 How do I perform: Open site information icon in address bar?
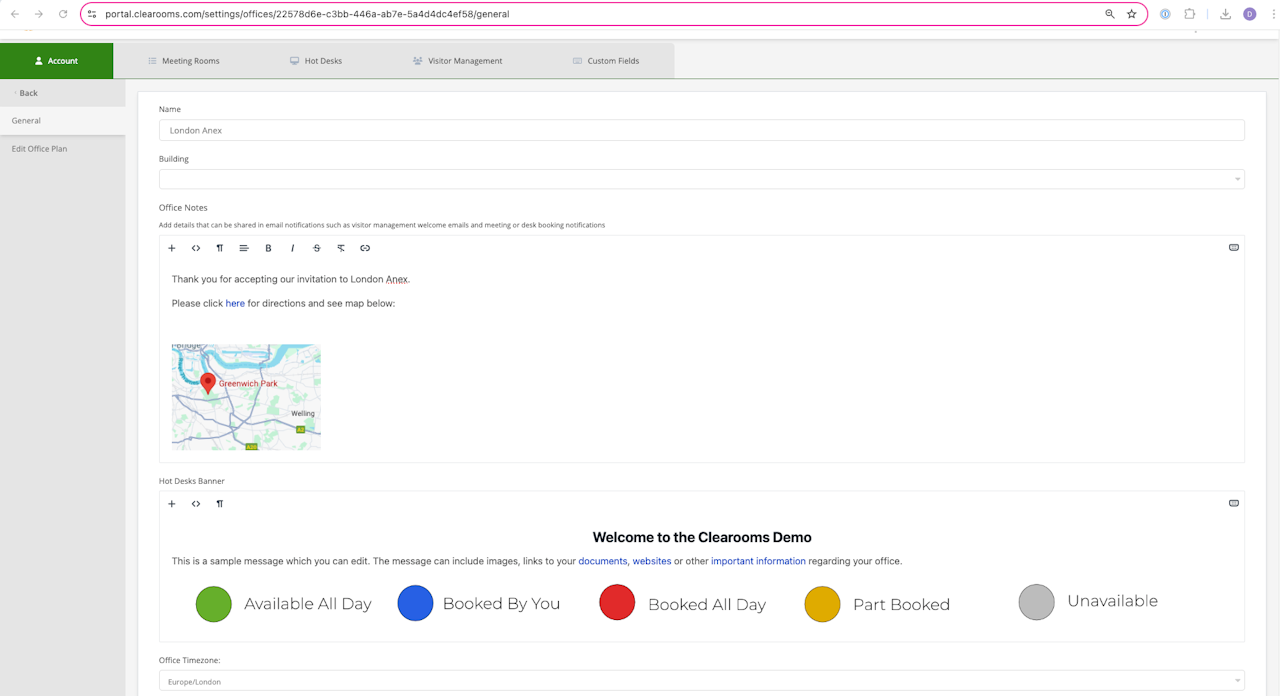(x=92, y=14)
